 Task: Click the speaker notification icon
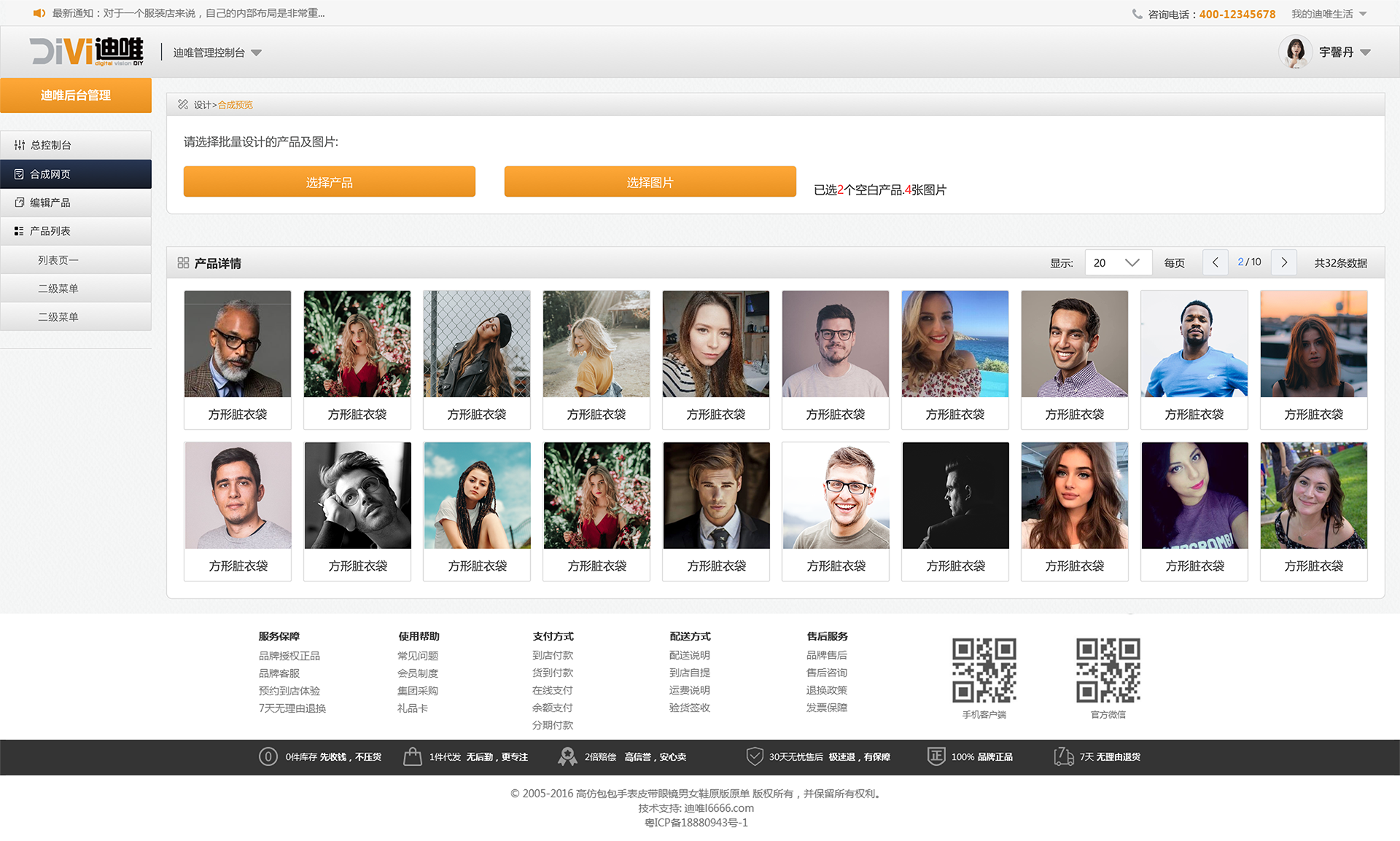(39, 13)
